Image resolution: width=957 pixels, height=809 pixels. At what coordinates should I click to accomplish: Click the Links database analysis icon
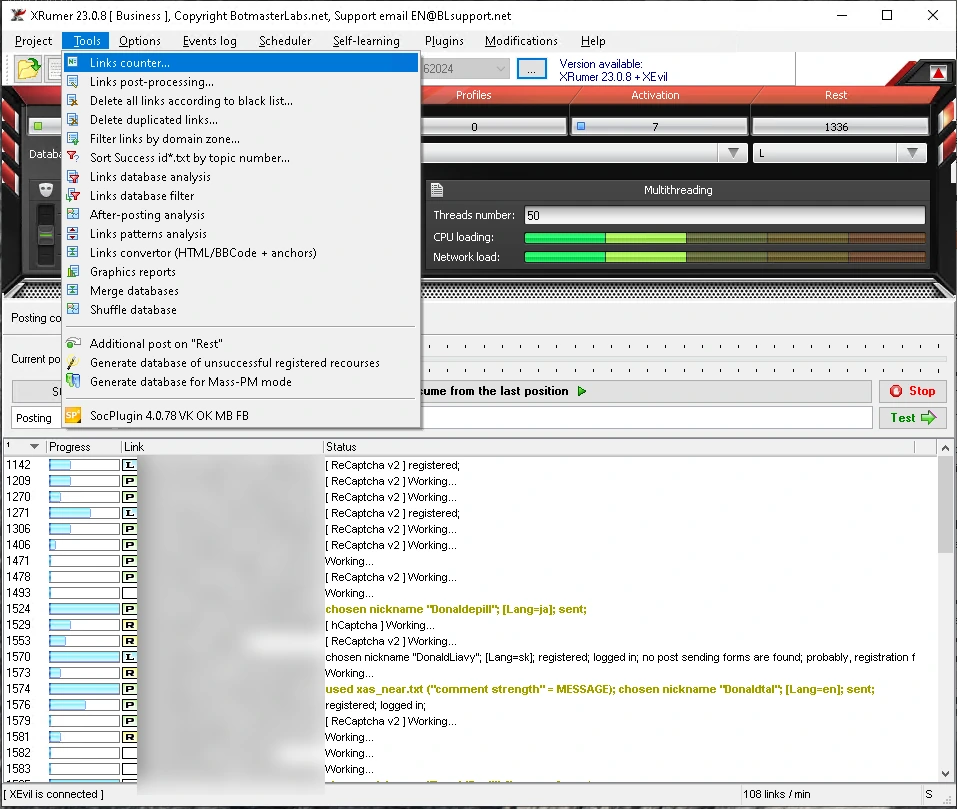coord(73,176)
